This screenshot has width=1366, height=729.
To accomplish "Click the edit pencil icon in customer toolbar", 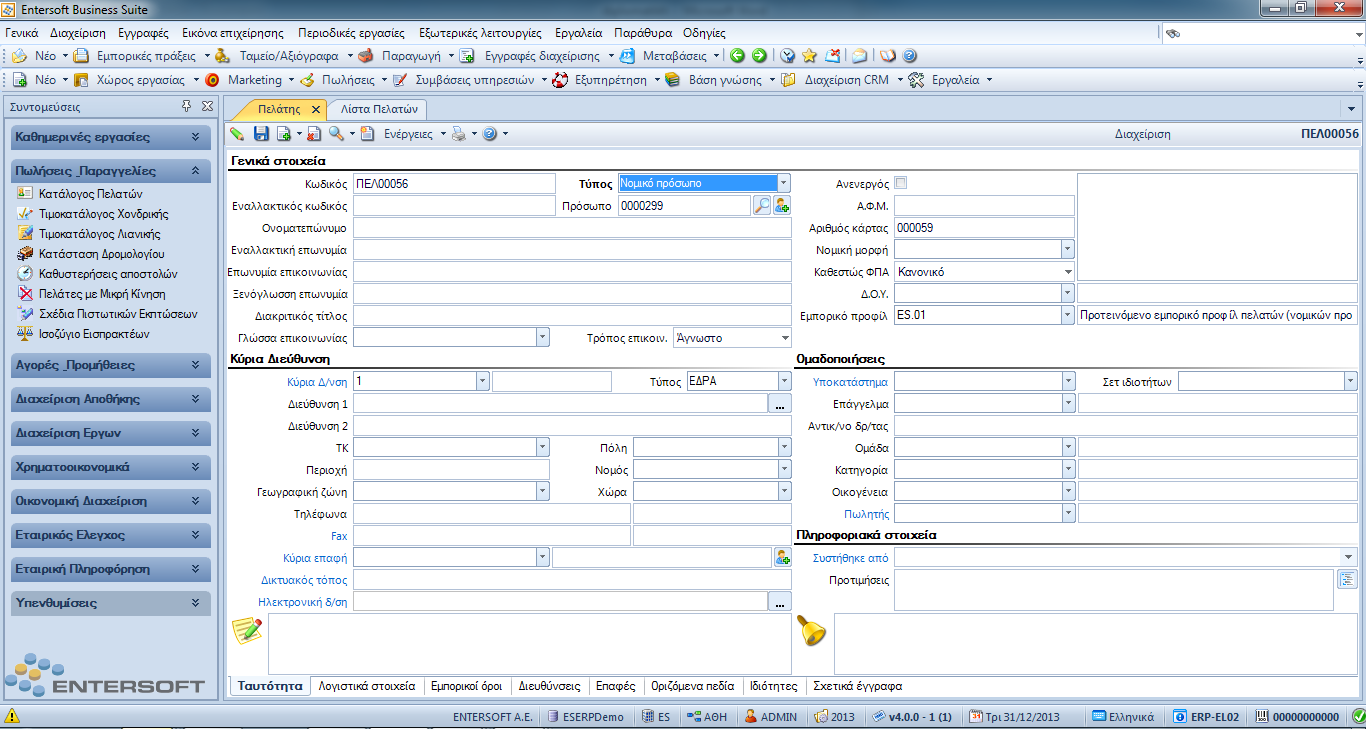I will pyautogui.click(x=237, y=133).
